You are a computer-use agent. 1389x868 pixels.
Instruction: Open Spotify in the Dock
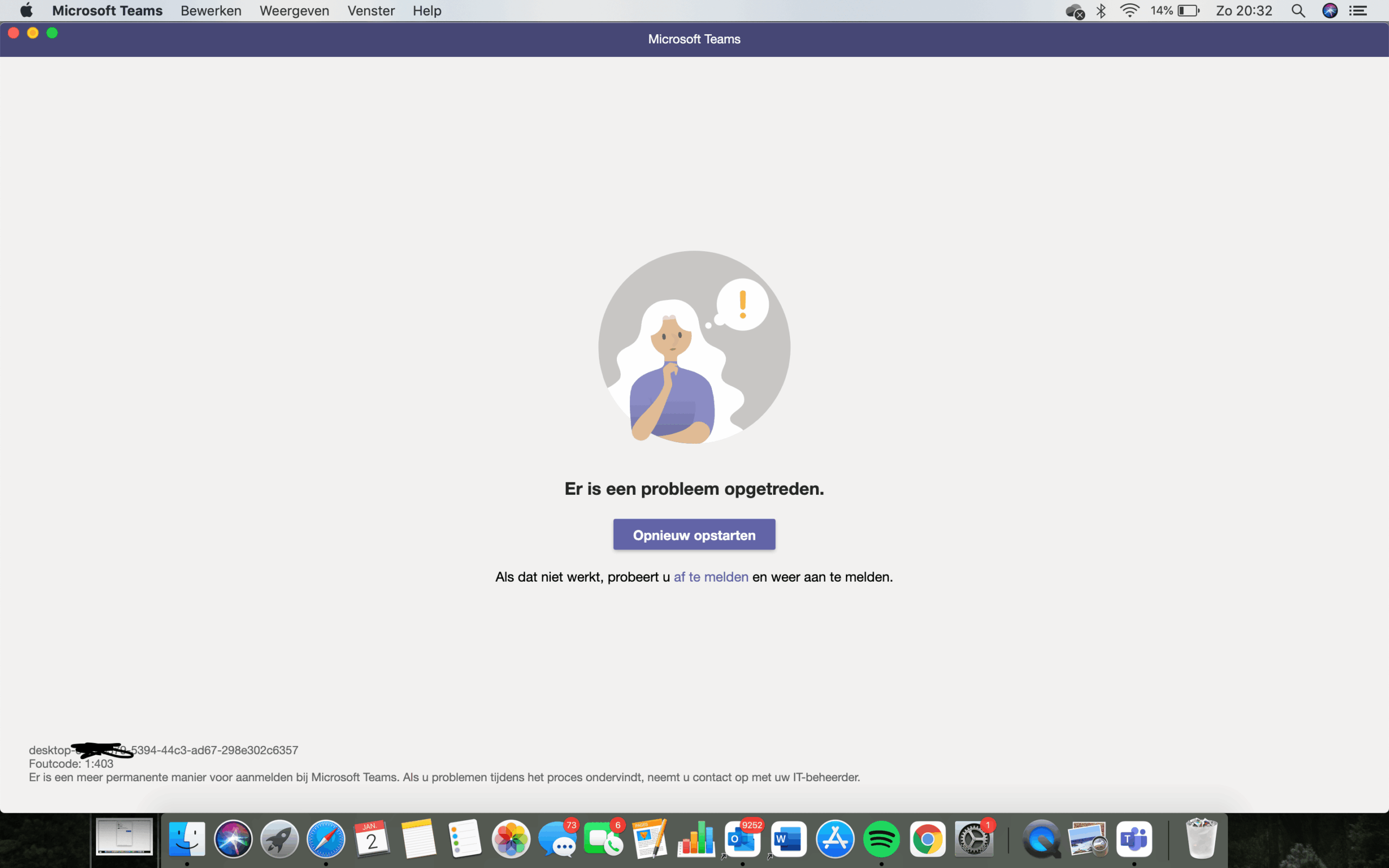tap(882, 839)
